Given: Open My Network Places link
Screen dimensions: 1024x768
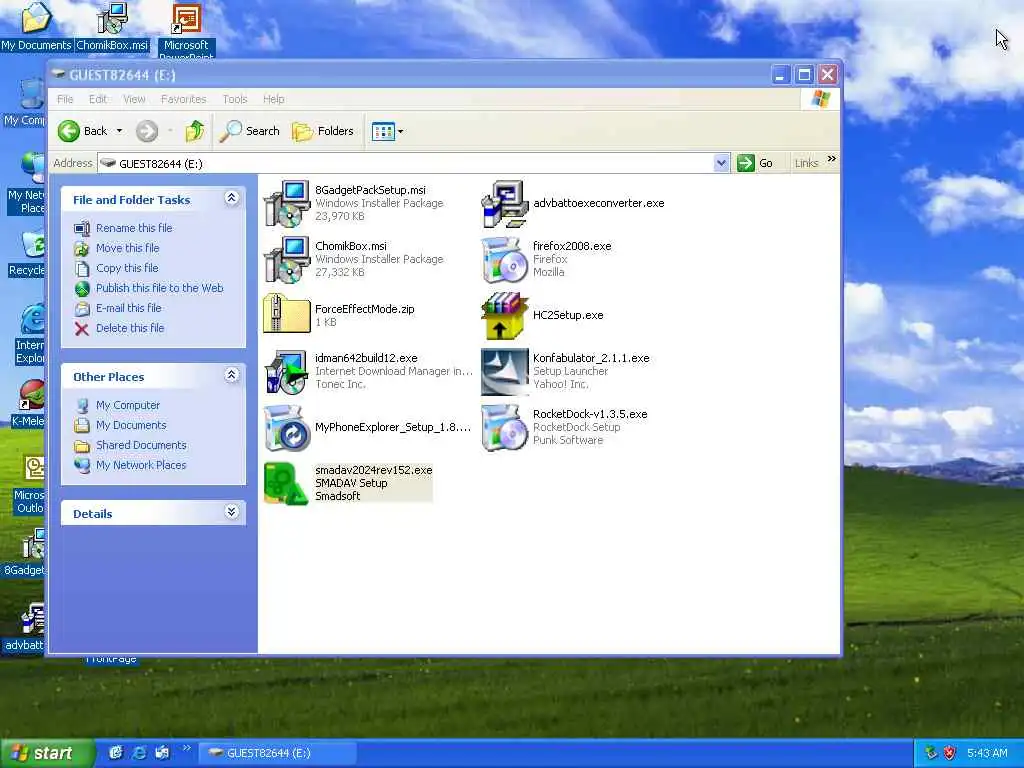Looking at the screenshot, I should click(x=140, y=466).
